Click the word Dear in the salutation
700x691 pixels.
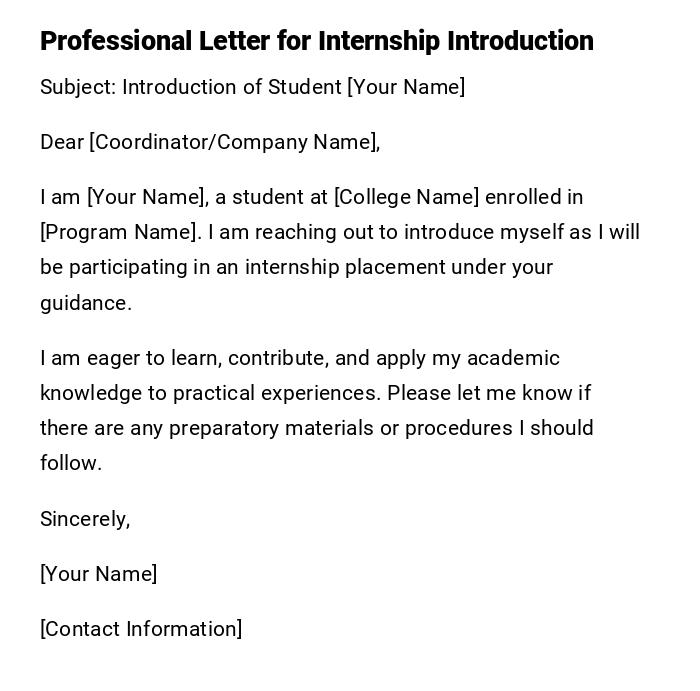[62, 142]
